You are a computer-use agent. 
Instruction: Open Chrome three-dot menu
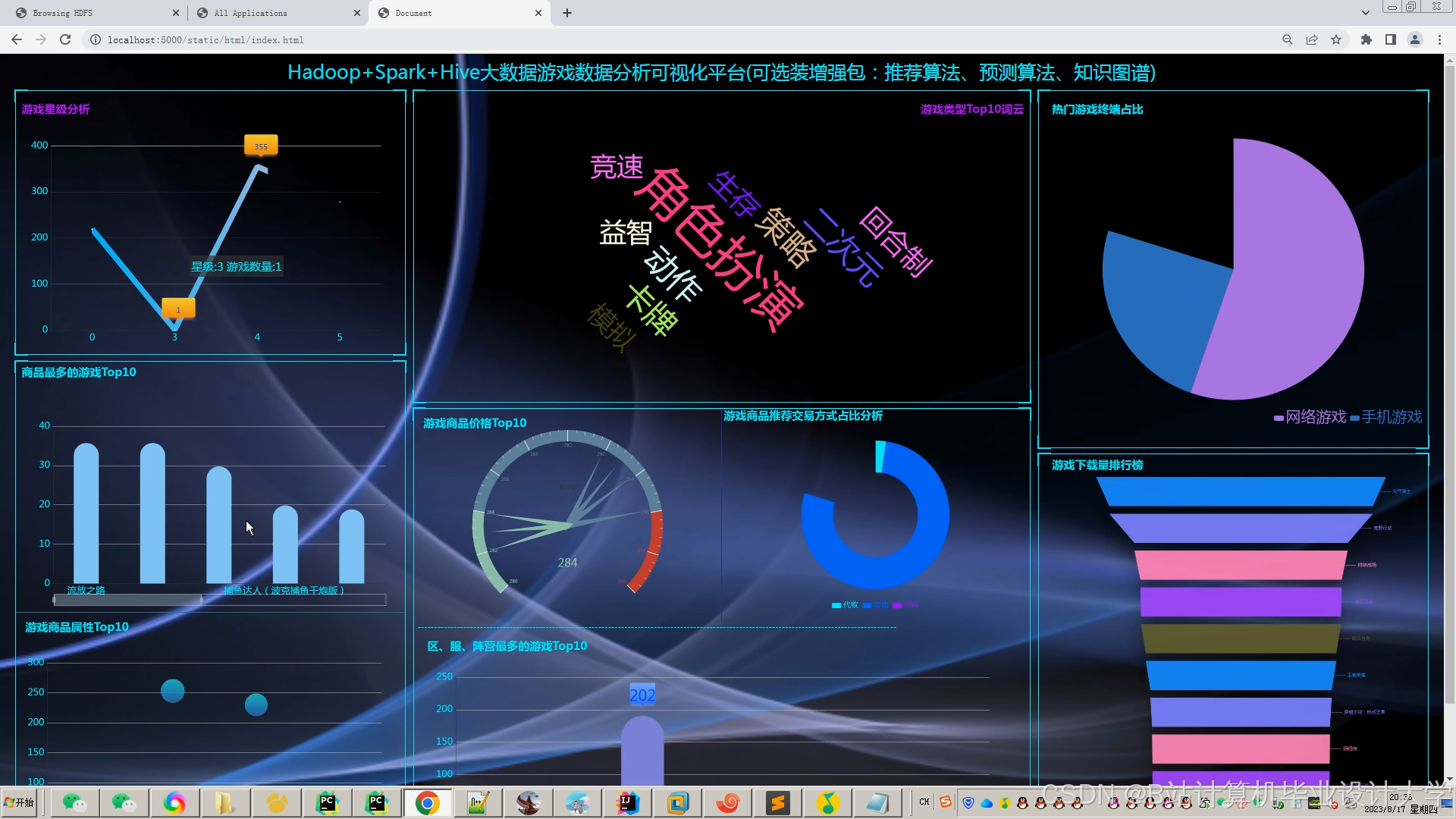[1439, 39]
